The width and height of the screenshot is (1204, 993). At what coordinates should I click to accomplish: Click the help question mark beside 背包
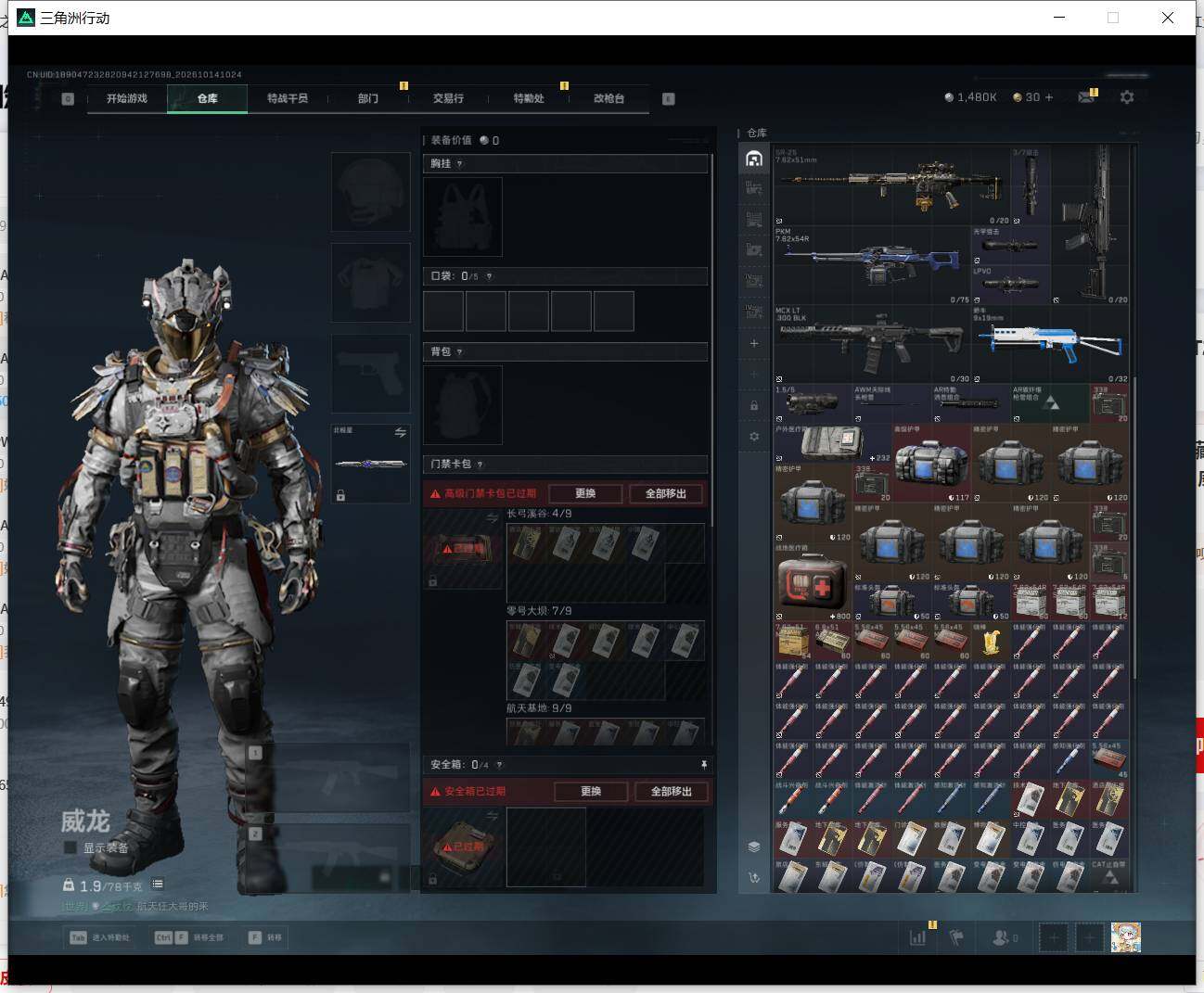pyautogui.click(x=459, y=352)
